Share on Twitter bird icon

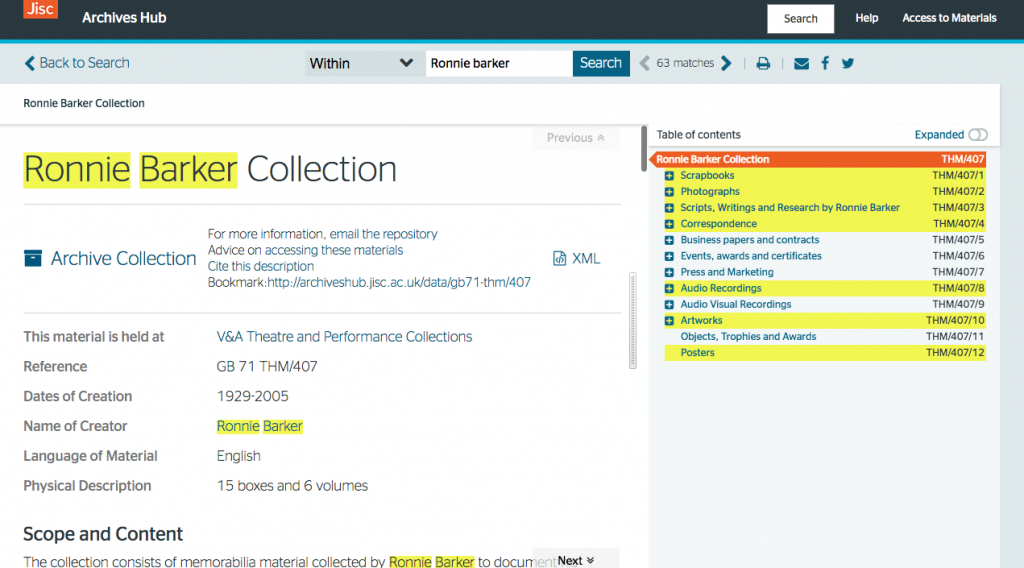click(848, 63)
